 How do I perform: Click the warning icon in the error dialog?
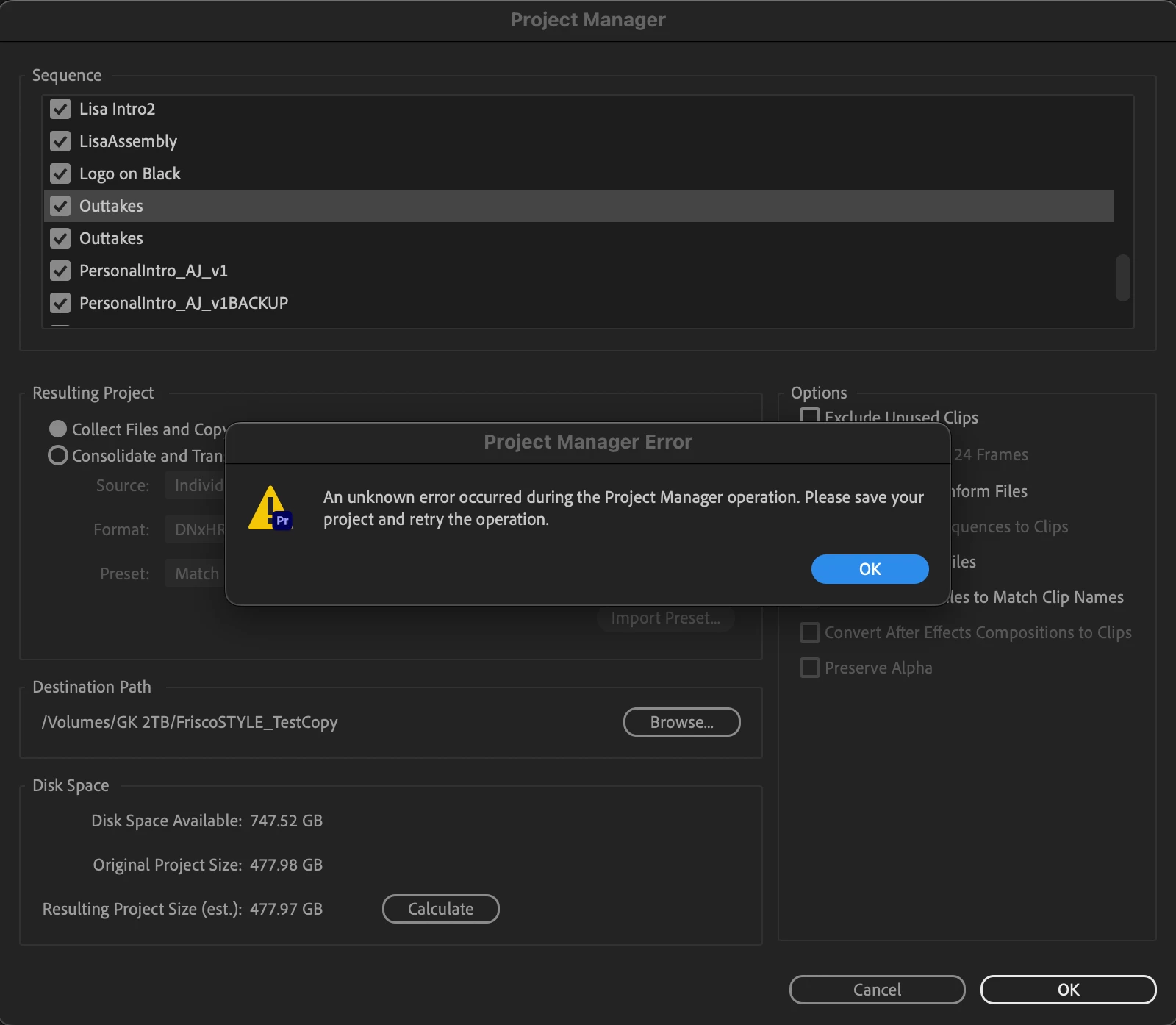[x=271, y=508]
